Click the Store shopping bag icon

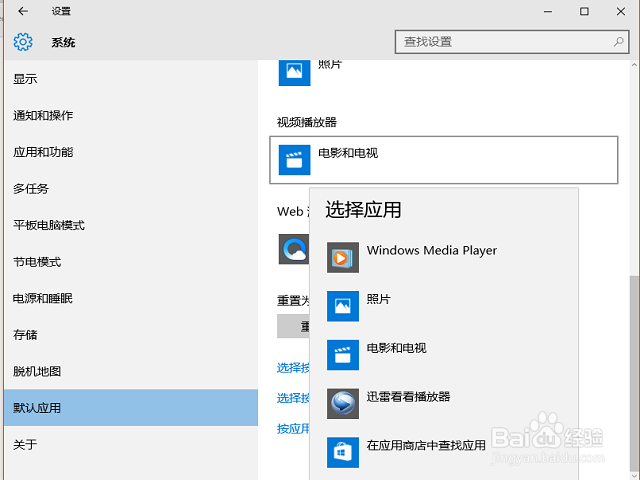coord(343,452)
